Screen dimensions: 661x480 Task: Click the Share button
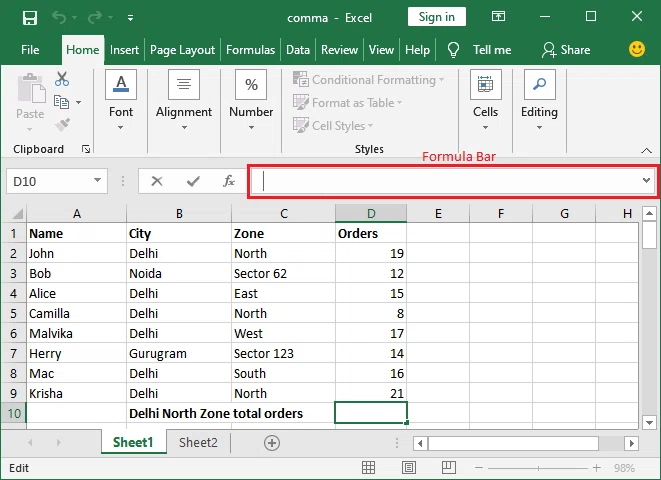pyautogui.click(x=566, y=50)
